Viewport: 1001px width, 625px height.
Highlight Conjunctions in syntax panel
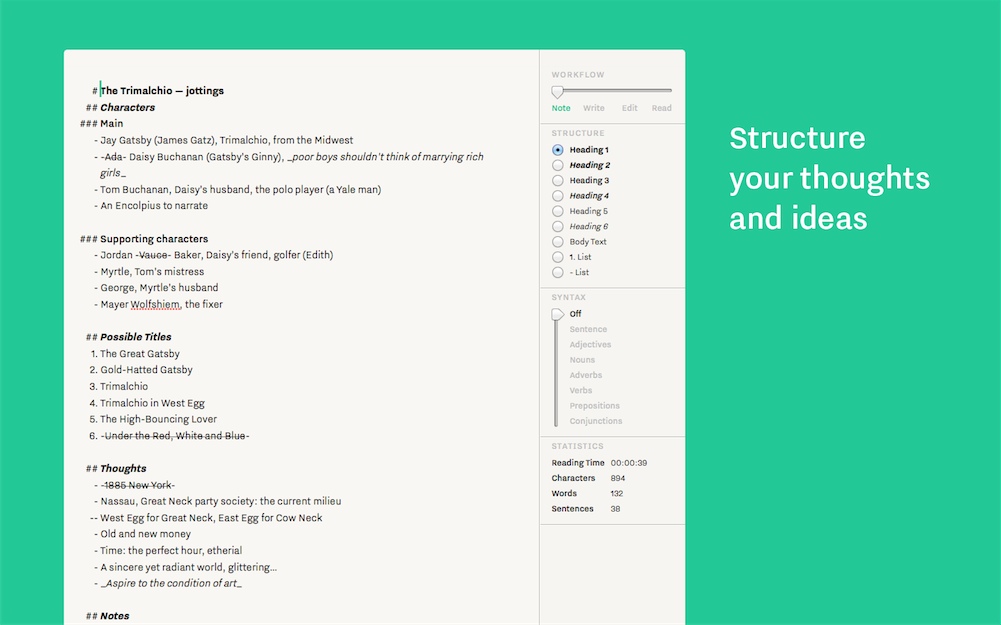point(596,421)
